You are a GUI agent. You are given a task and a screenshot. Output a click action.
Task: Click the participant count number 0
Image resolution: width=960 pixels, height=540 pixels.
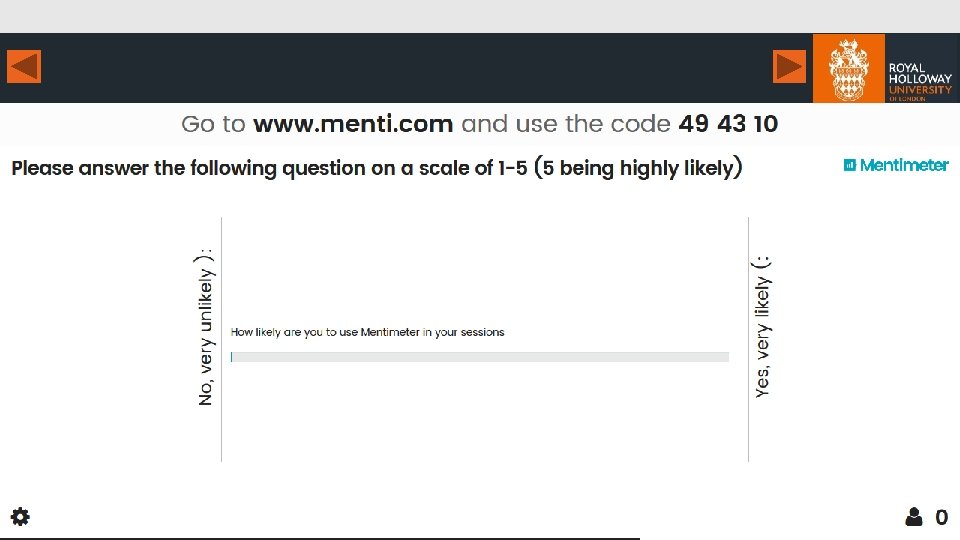click(x=941, y=517)
